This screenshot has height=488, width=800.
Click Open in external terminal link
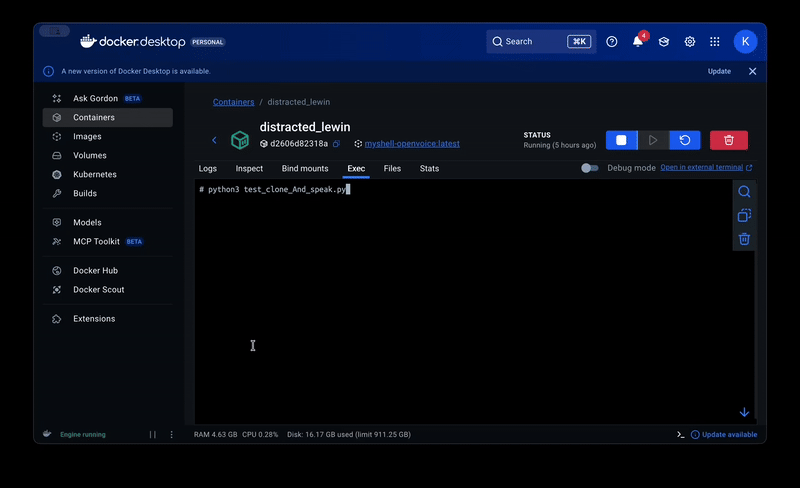pos(706,167)
